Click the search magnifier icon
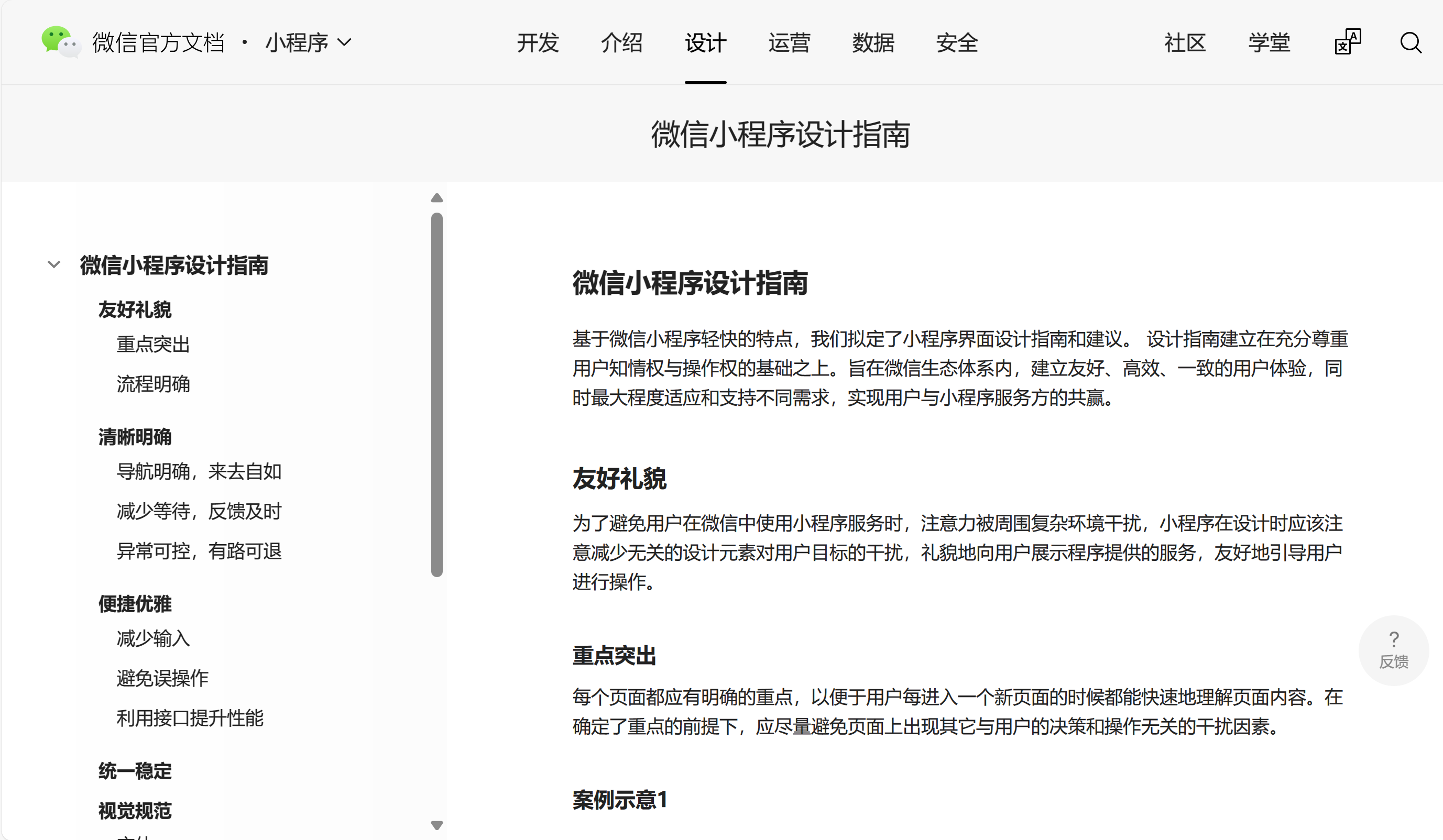This screenshot has width=1443, height=840. 1411,43
